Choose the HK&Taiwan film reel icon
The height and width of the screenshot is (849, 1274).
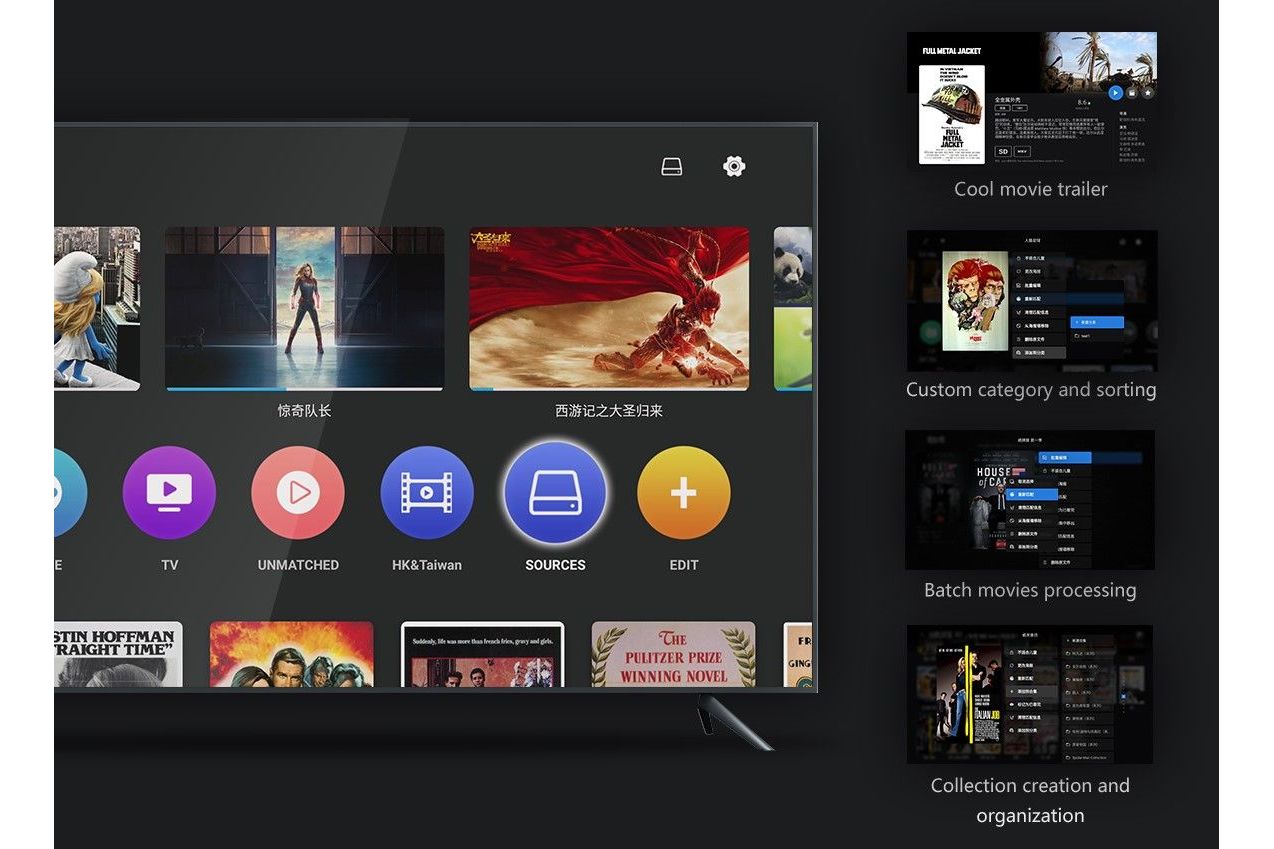(427, 493)
